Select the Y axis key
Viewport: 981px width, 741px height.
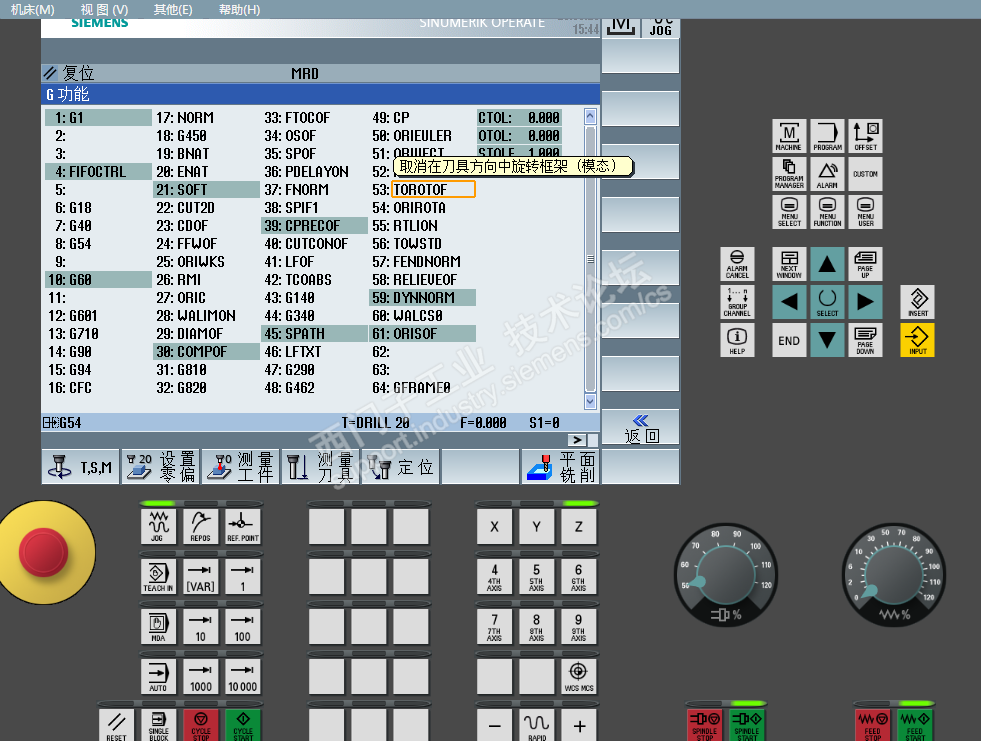pos(536,526)
